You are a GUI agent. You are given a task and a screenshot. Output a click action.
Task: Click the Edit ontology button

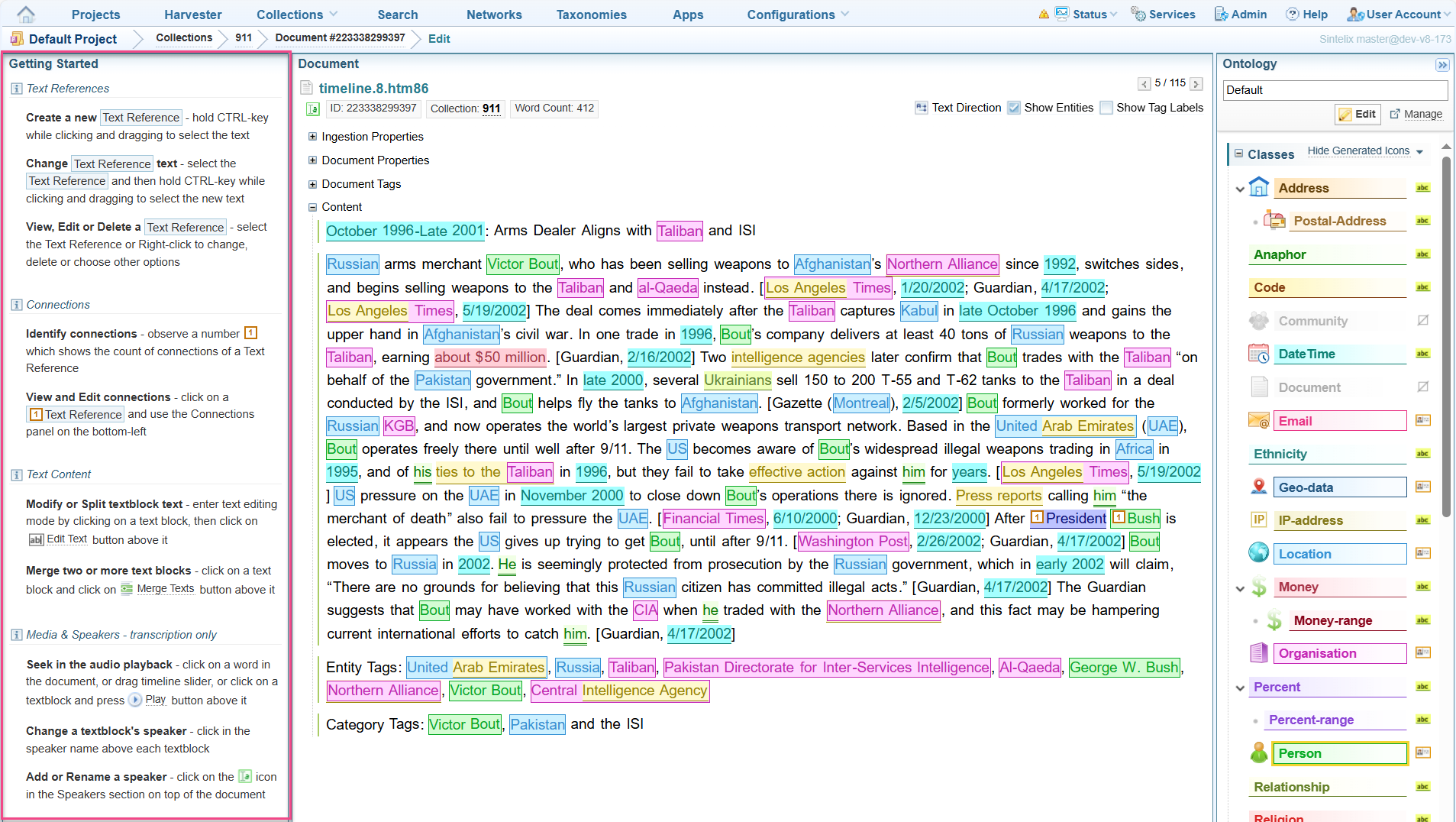(x=1357, y=115)
